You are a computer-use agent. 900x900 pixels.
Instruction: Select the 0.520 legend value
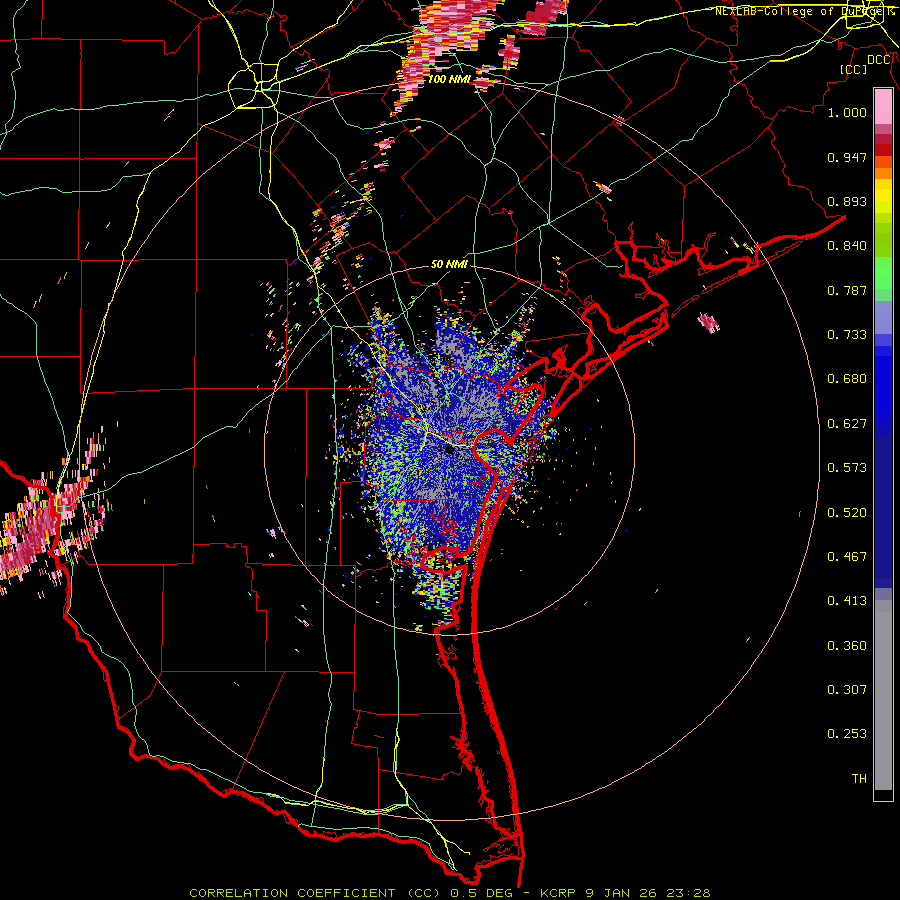click(x=847, y=513)
